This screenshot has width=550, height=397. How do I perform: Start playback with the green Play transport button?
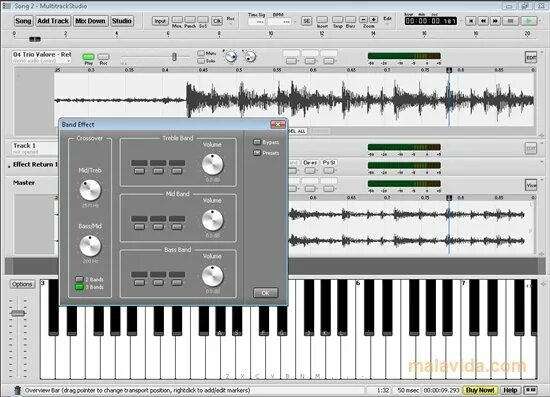tap(529, 21)
